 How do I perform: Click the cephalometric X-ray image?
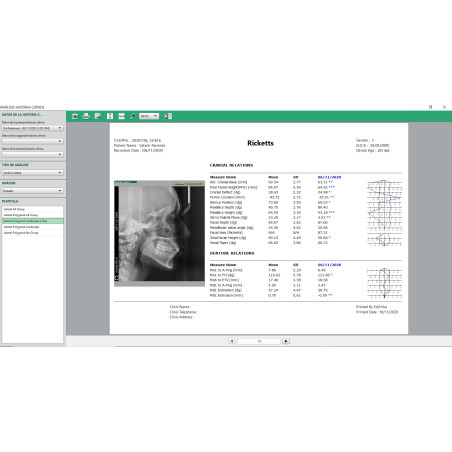(x=159, y=233)
